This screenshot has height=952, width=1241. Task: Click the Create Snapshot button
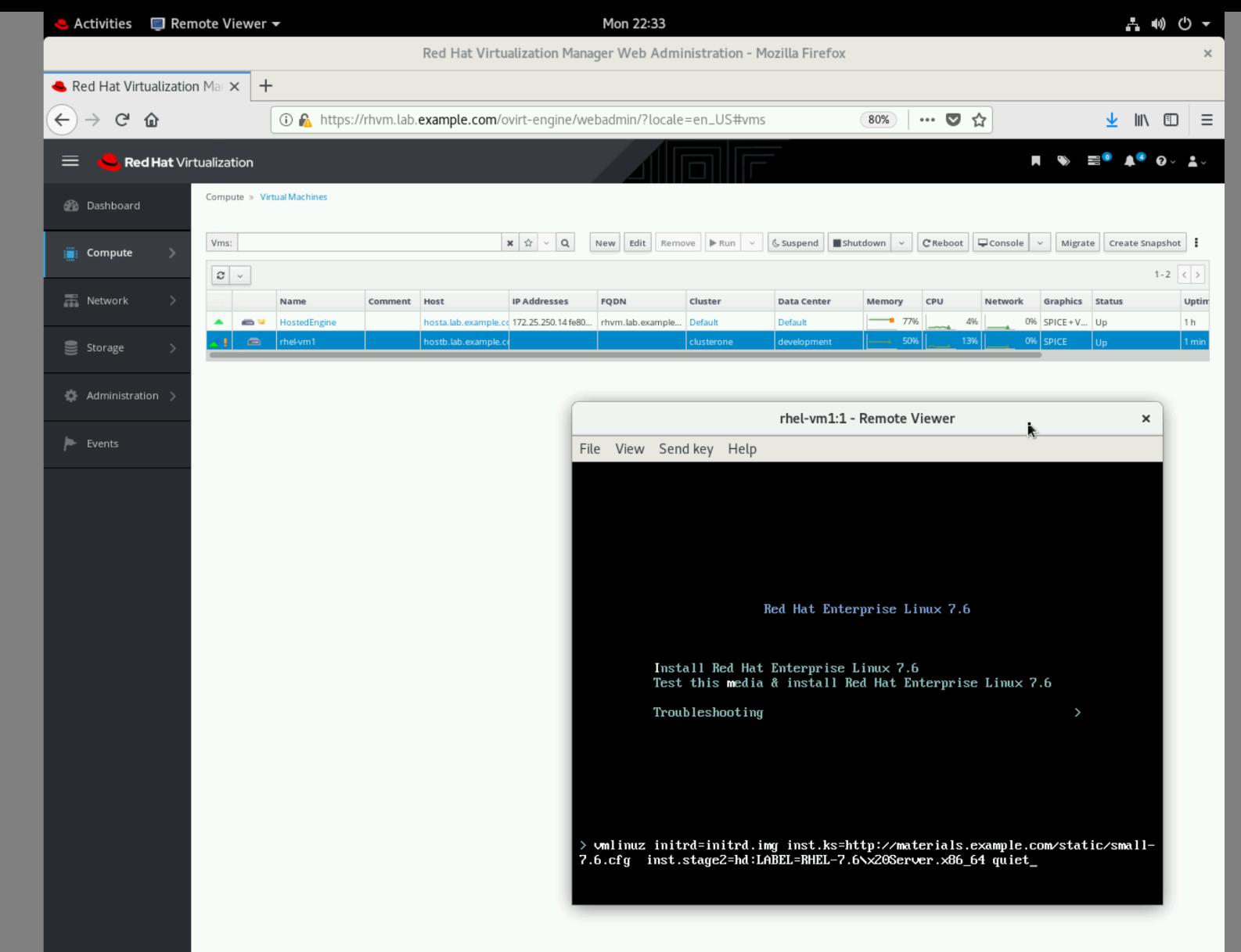(x=1145, y=242)
